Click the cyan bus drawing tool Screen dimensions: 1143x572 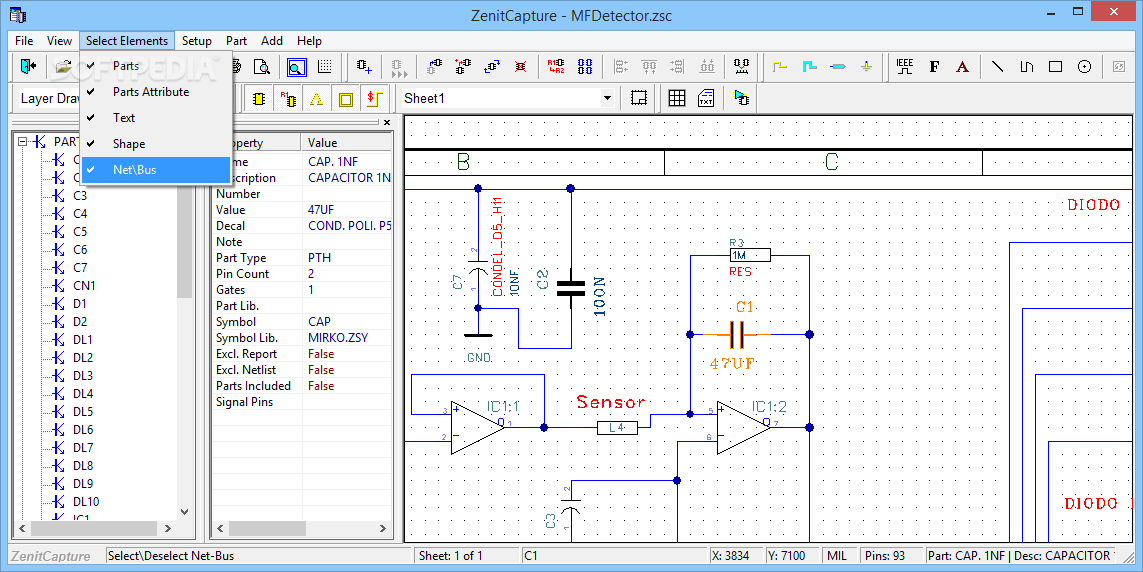(x=809, y=67)
